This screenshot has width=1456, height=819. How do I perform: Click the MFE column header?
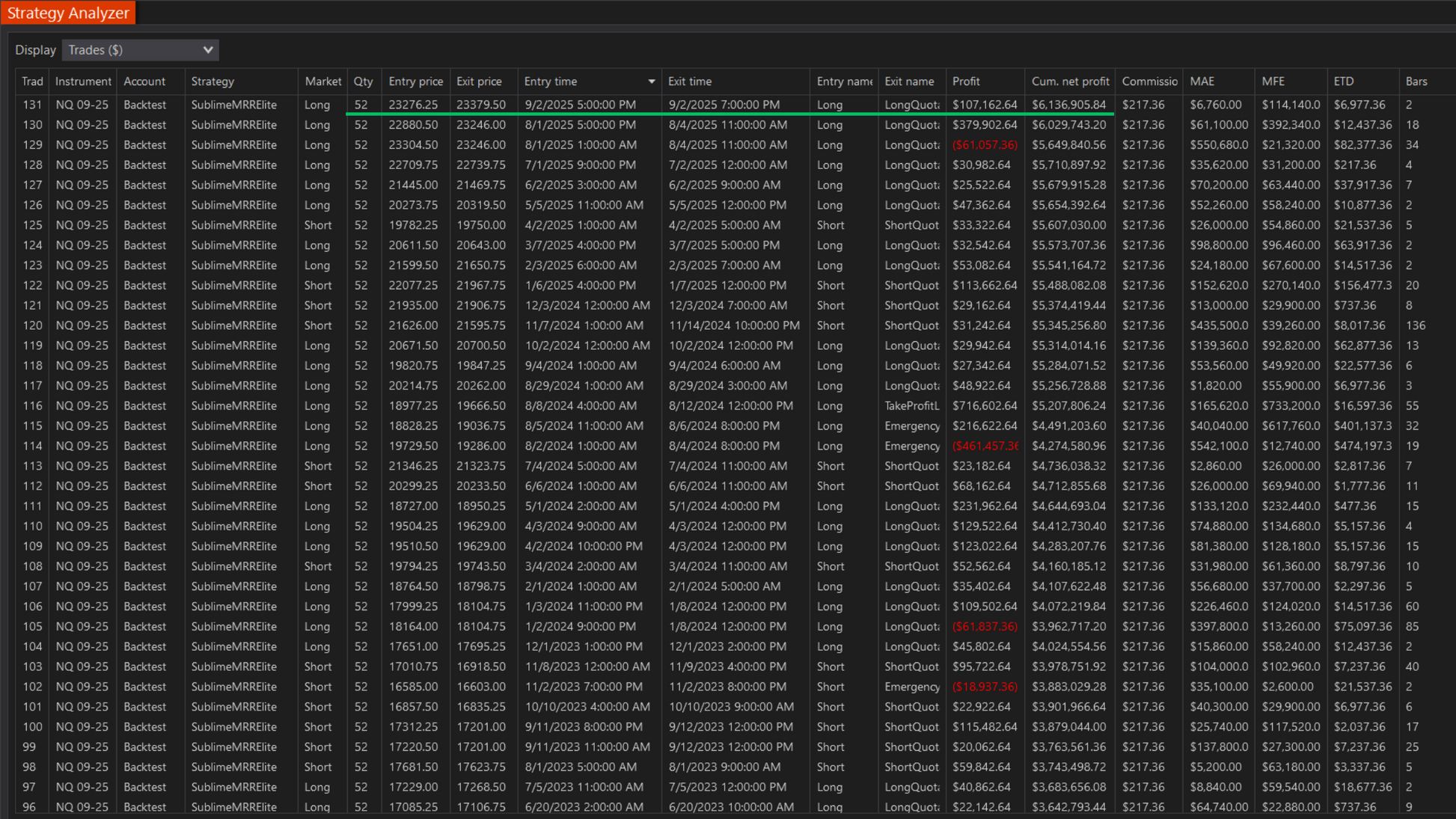(1273, 82)
